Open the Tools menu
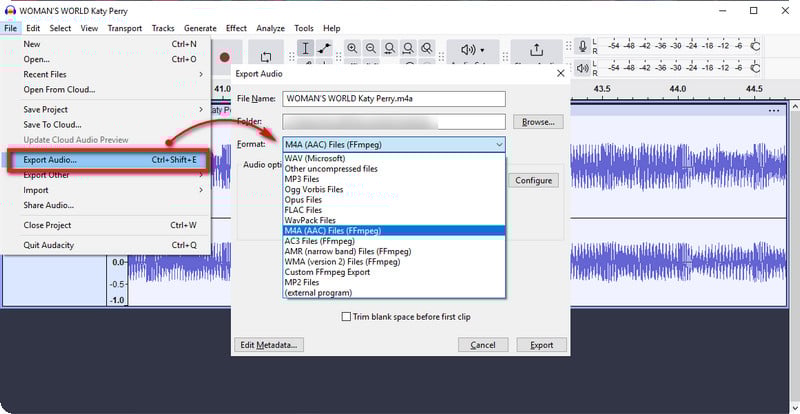The image size is (800, 414). (x=304, y=28)
